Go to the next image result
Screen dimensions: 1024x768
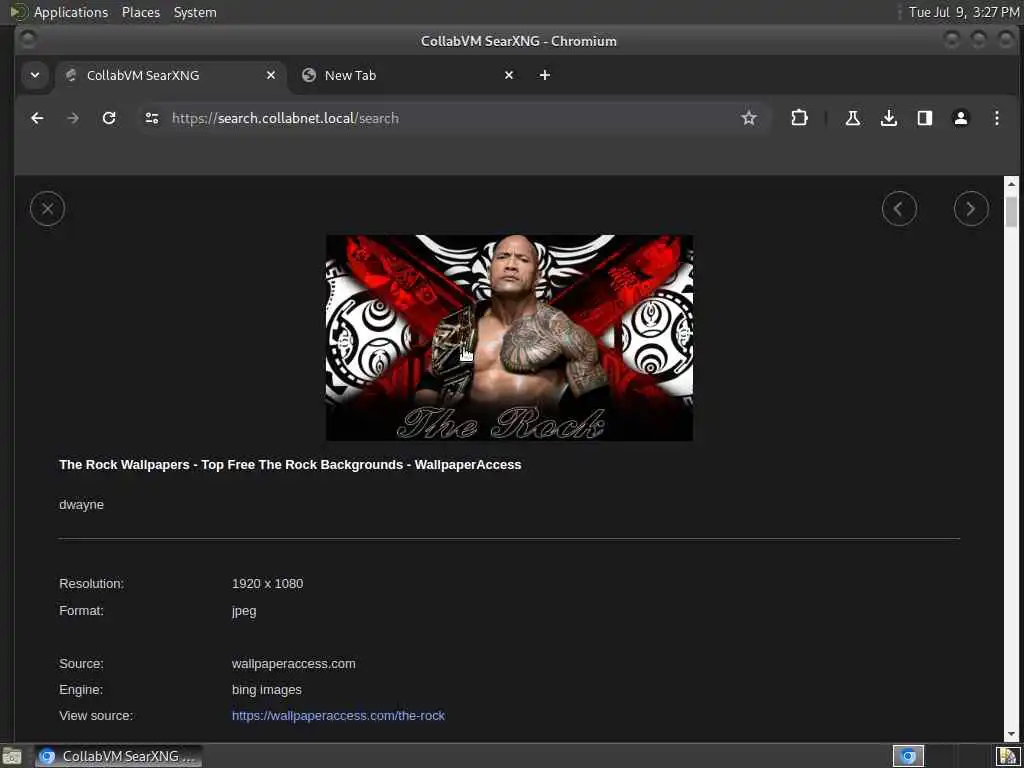(x=971, y=209)
